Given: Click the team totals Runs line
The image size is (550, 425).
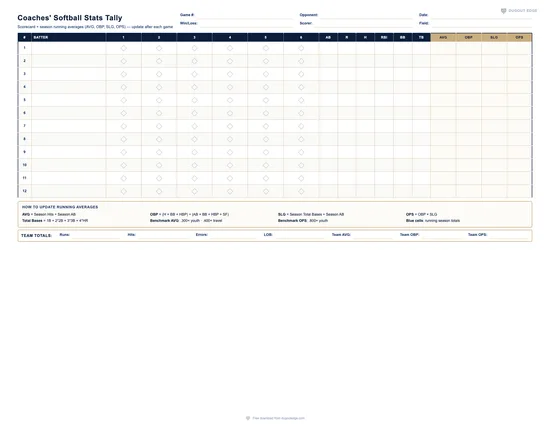Looking at the screenshot, I should tap(96, 236).
